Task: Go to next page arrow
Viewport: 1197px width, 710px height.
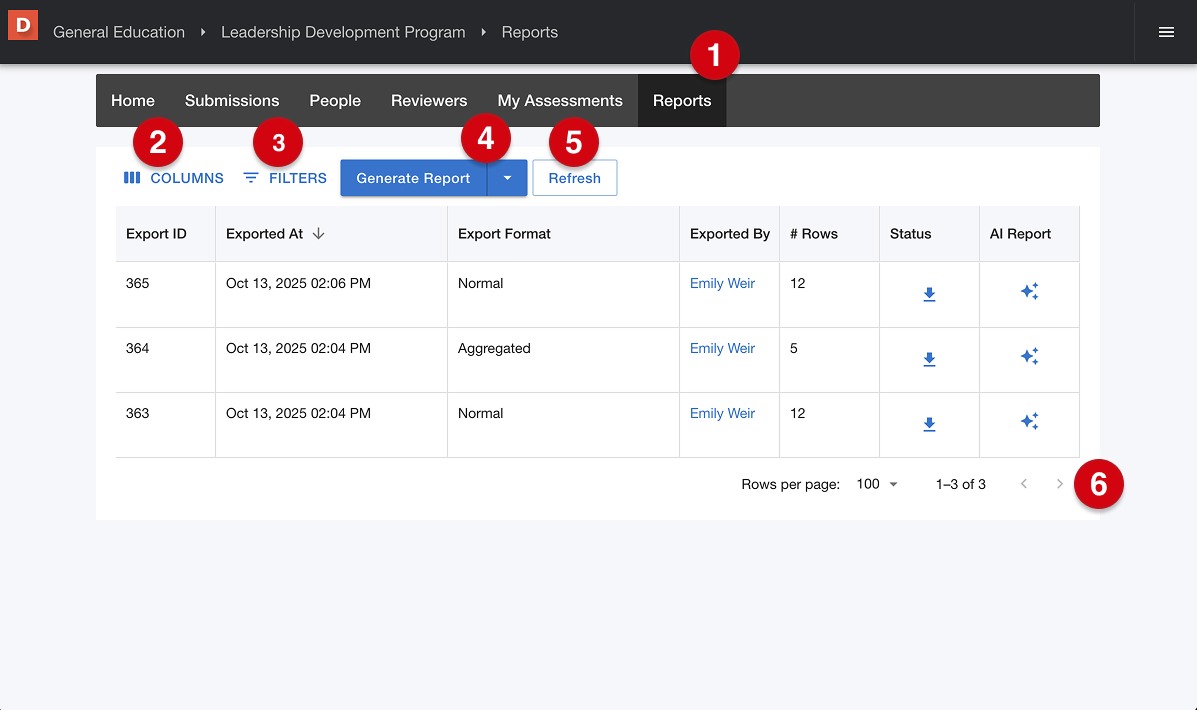Action: 1059,484
